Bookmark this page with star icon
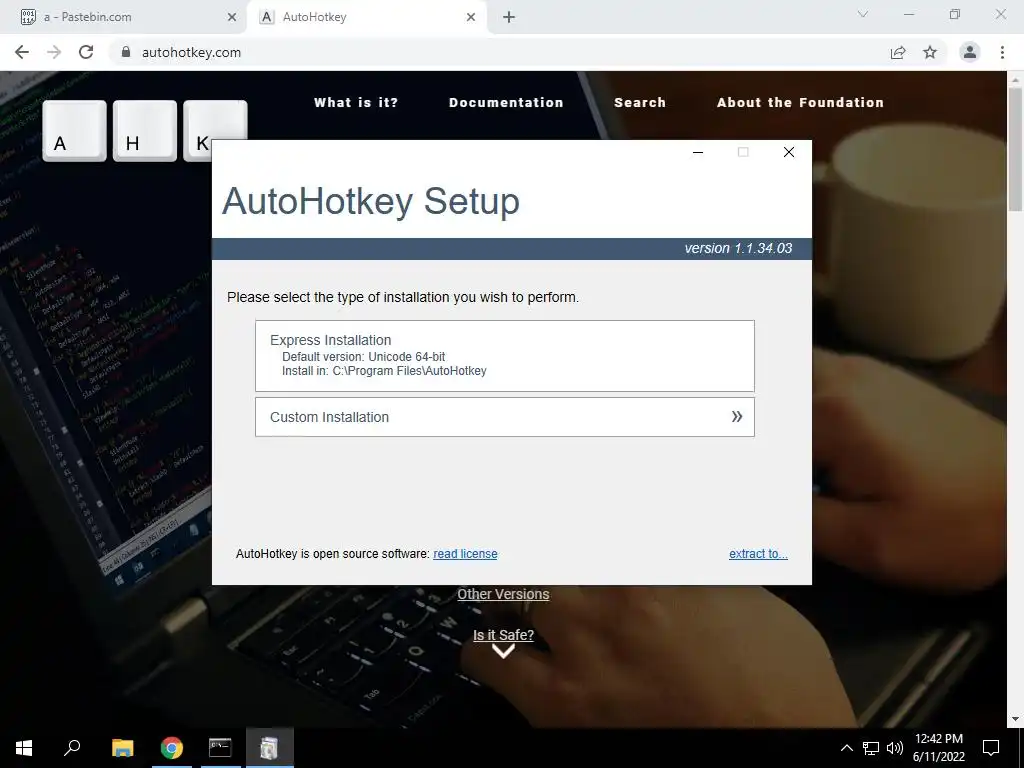The width and height of the screenshot is (1024, 768). [930, 52]
